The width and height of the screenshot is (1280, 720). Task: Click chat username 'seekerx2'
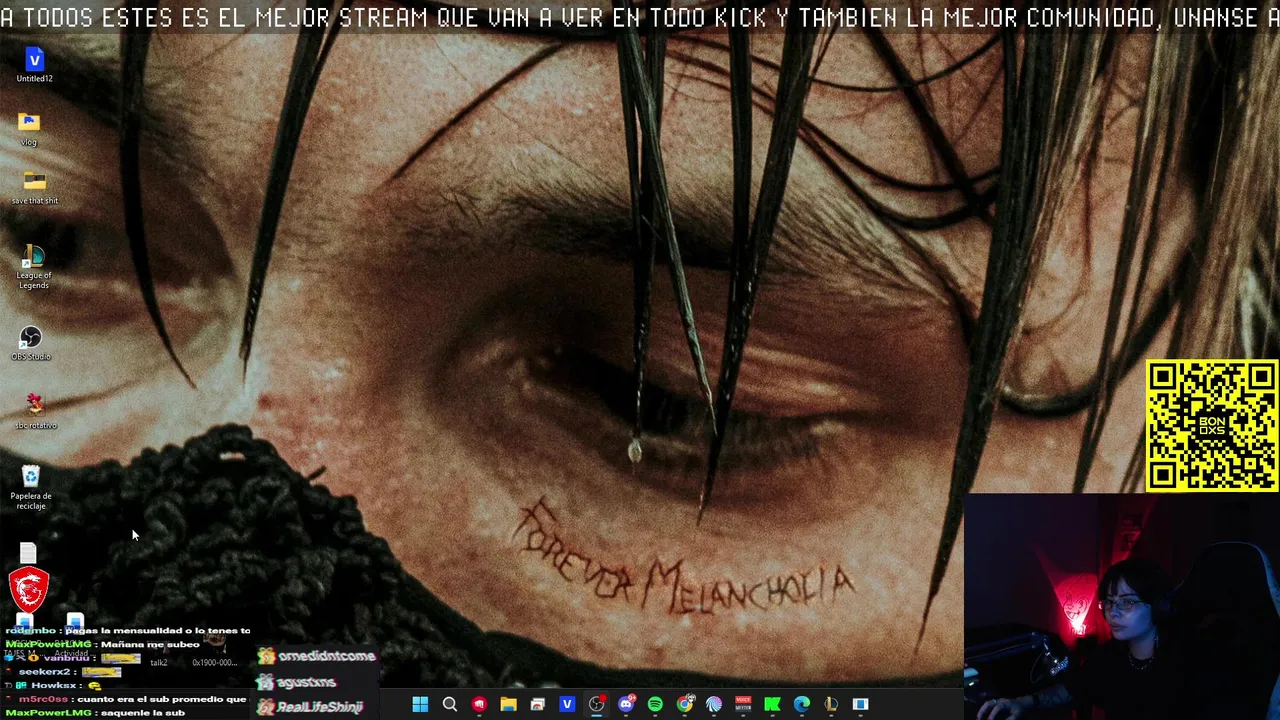(x=44, y=672)
